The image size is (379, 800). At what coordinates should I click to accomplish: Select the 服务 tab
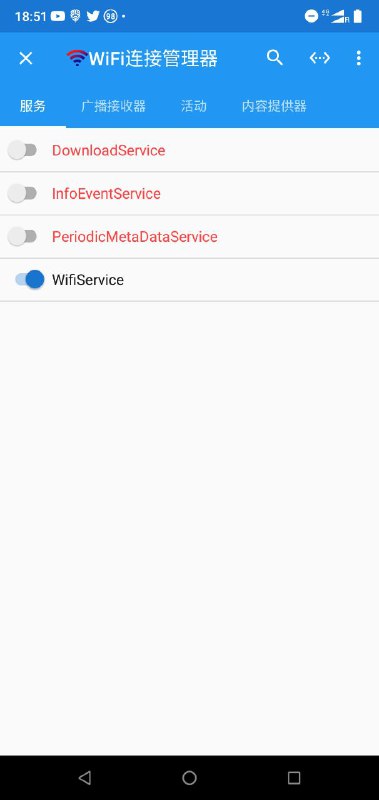[x=33, y=106]
